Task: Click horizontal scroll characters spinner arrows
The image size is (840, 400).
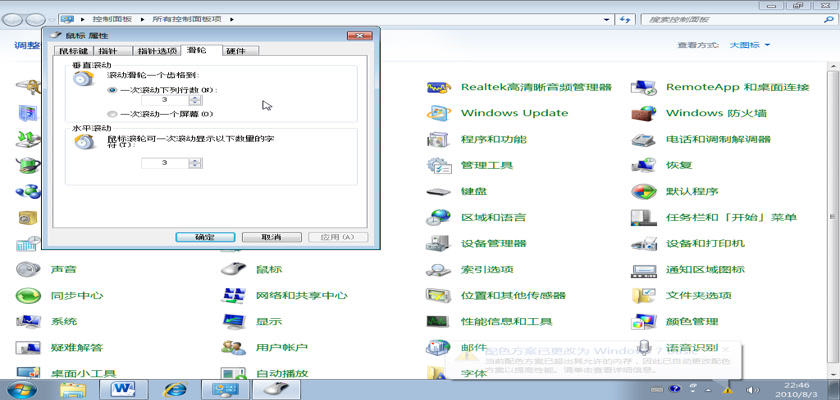Action: point(198,162)
